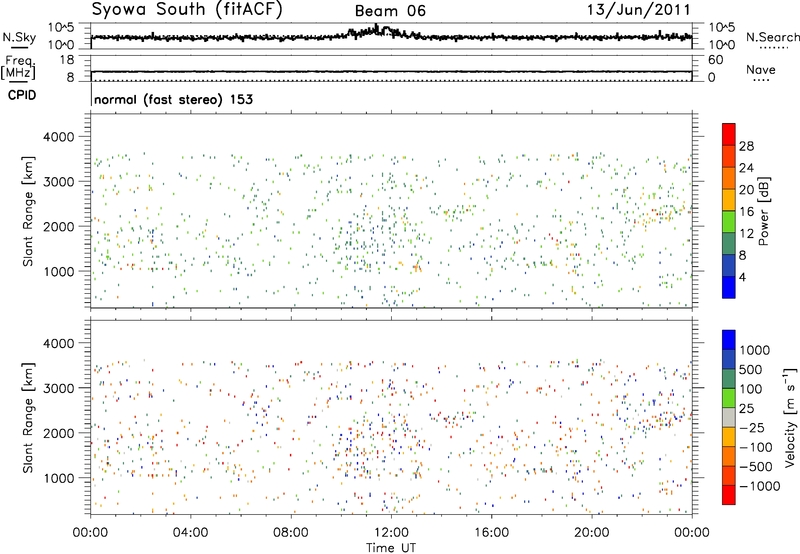Click the velocity panel 'Slant Range [km]' label
This screenshot has width=800, height=554.
click(x=28, y=417)
